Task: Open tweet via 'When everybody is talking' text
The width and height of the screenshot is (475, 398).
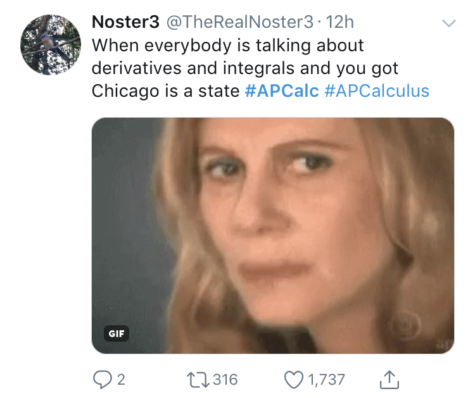Action: (x=227, y=45)
